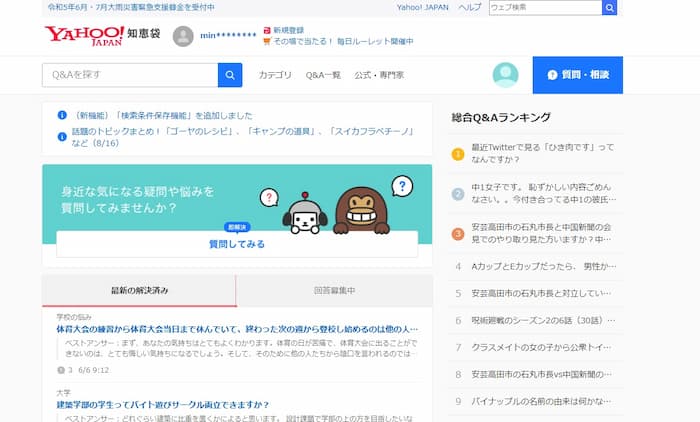
Task: Click the username min******** link
Action: 228,35
